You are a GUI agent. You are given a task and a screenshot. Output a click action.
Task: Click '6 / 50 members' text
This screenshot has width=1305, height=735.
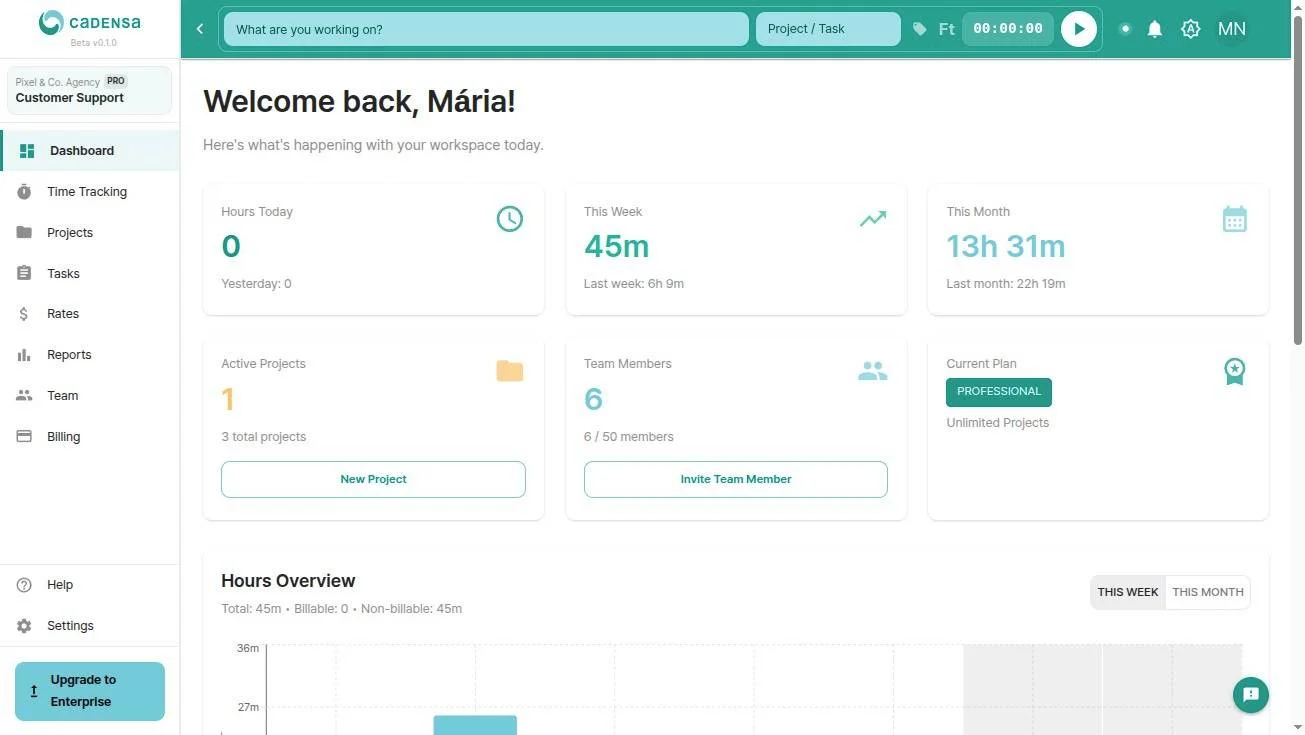(x=629, y=437)
